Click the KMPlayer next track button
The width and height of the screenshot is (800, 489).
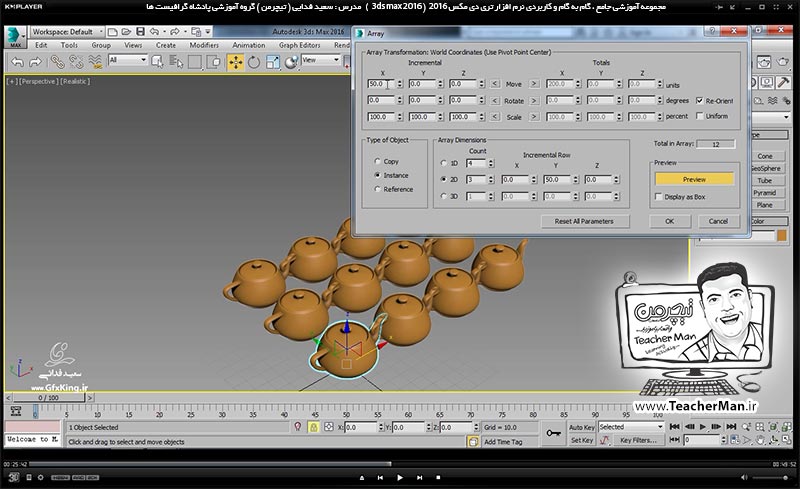coord(419,478)
